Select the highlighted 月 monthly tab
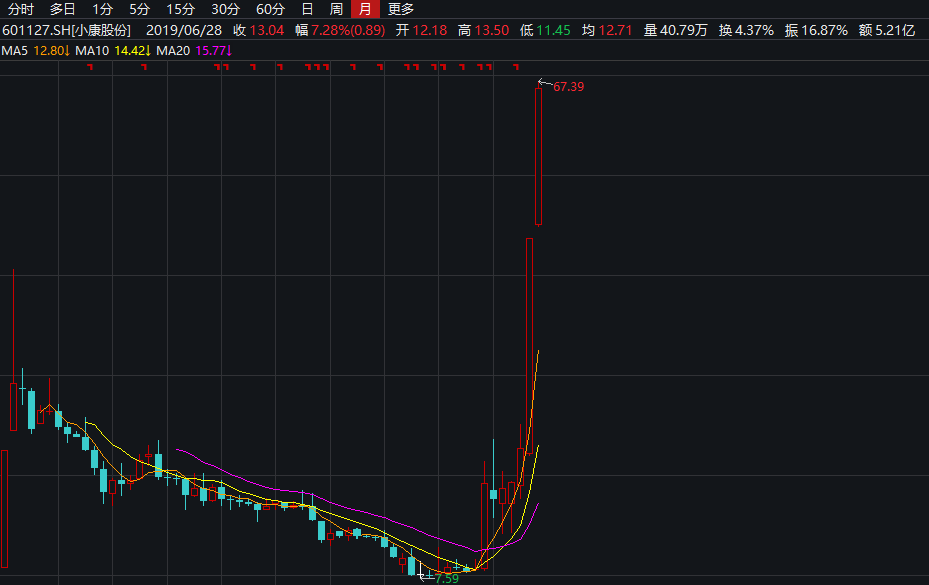Image resolution: width=929 pixels, height=585 pixels. (365, 9)
